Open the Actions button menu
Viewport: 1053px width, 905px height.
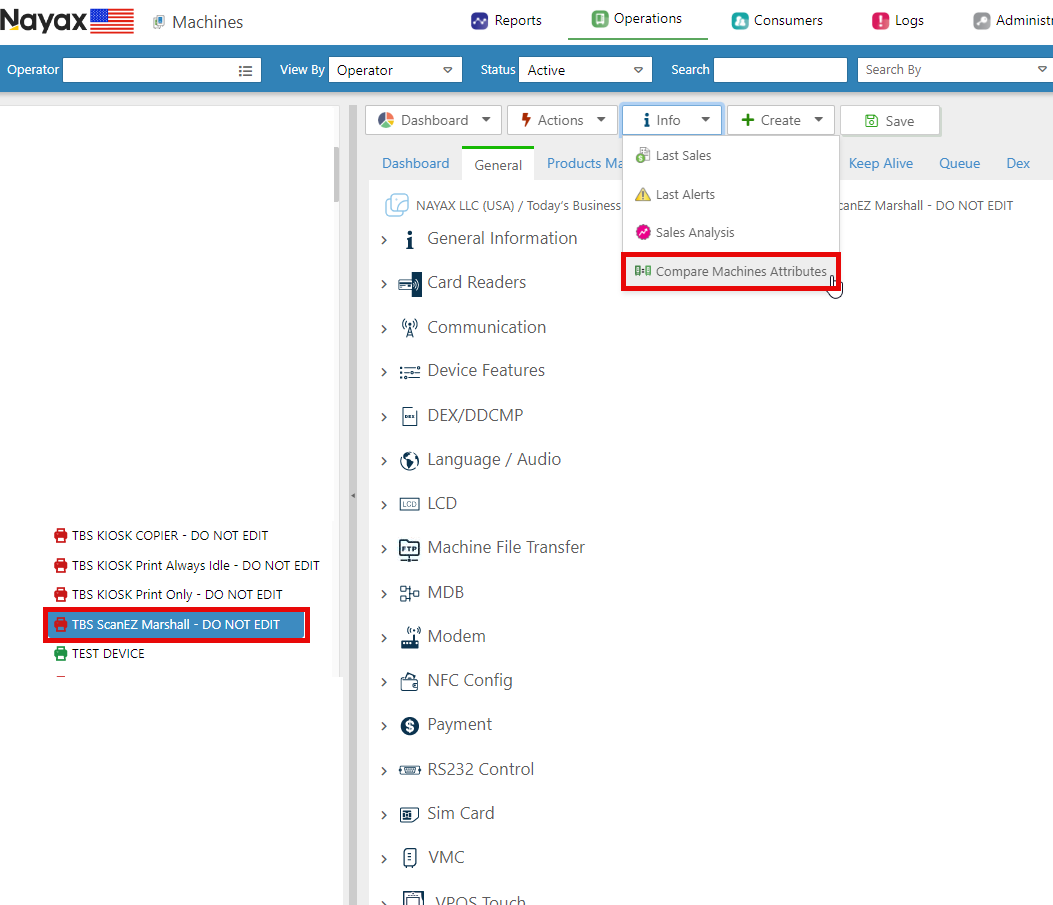coord(562,120)
